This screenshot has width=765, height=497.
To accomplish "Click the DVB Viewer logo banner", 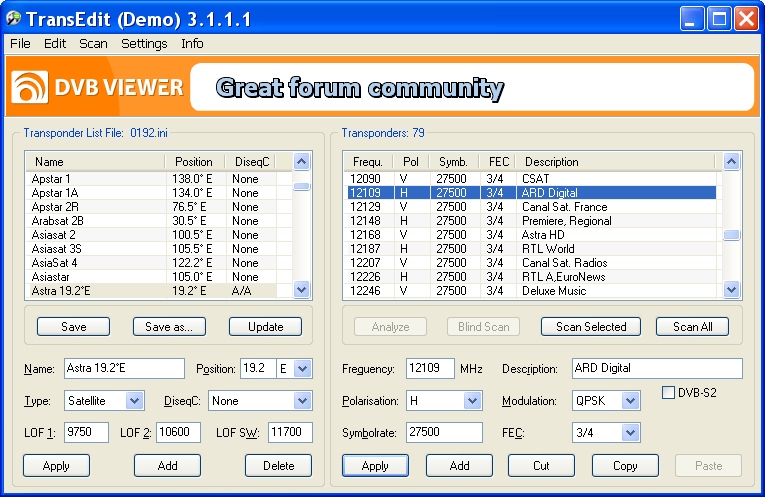I will tap(98, 87).
